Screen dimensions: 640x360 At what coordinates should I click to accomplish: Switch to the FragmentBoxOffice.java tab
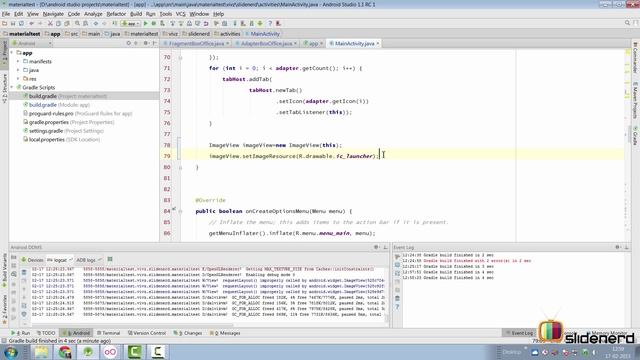197,43
